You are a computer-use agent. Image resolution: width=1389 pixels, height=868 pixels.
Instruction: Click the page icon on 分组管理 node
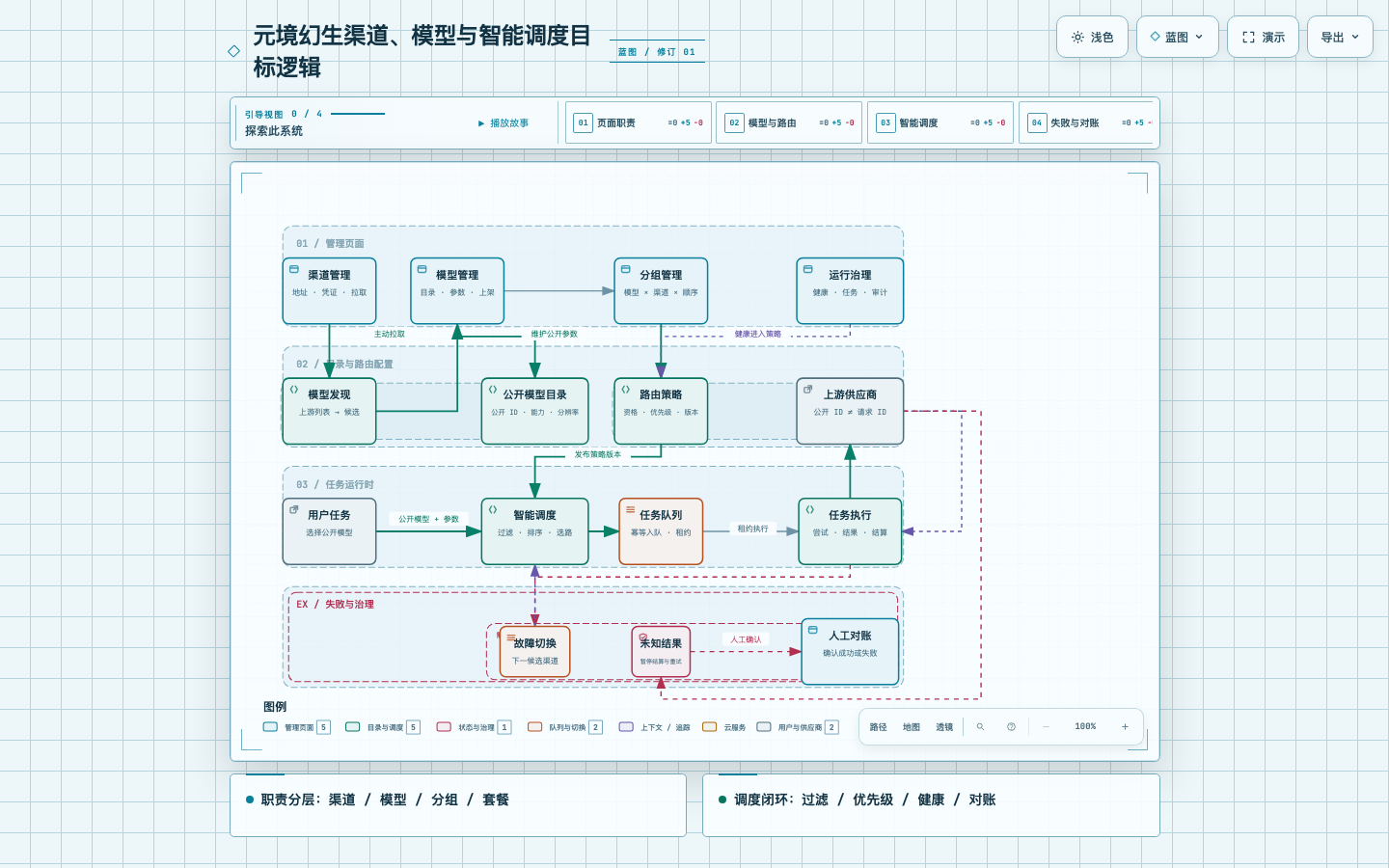625,269
